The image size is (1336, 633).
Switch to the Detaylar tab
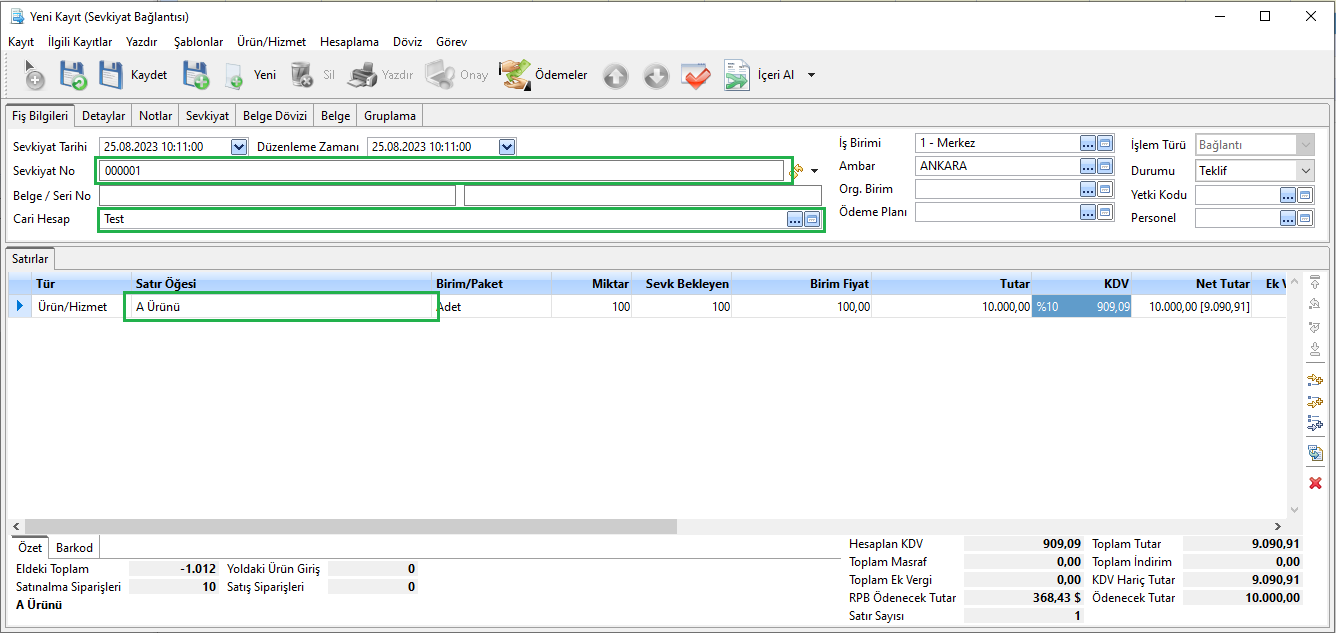click(x=103, y=116)
